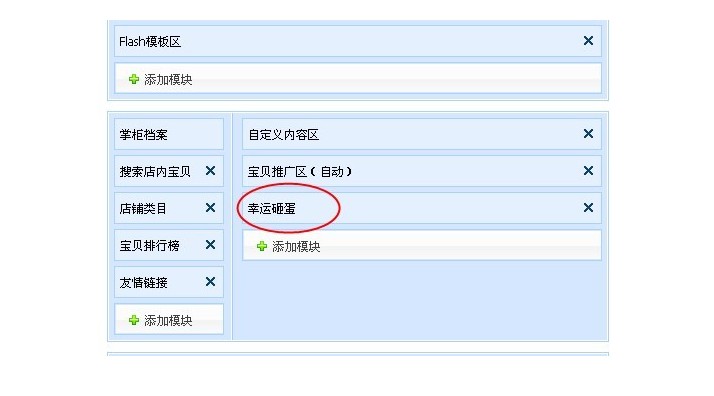Delete the 宝贝推广区（自动） module via X
The height and width of the screenshot is (396, 714).
click(588, 171)
